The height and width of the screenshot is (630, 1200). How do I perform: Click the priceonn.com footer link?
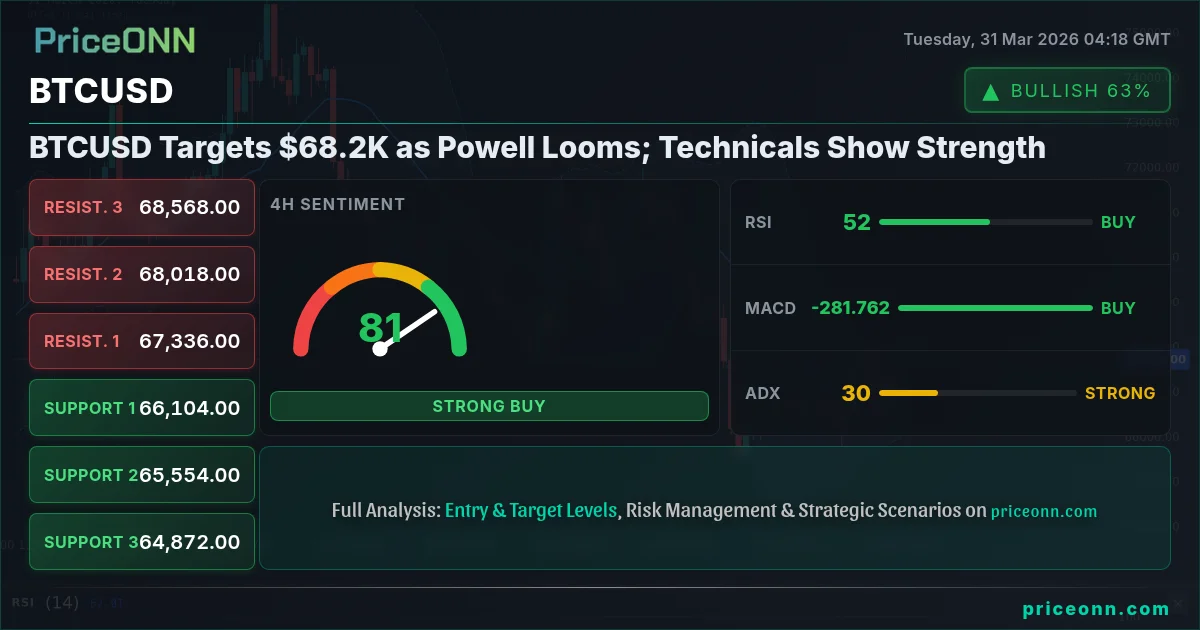click(1095, 608)
